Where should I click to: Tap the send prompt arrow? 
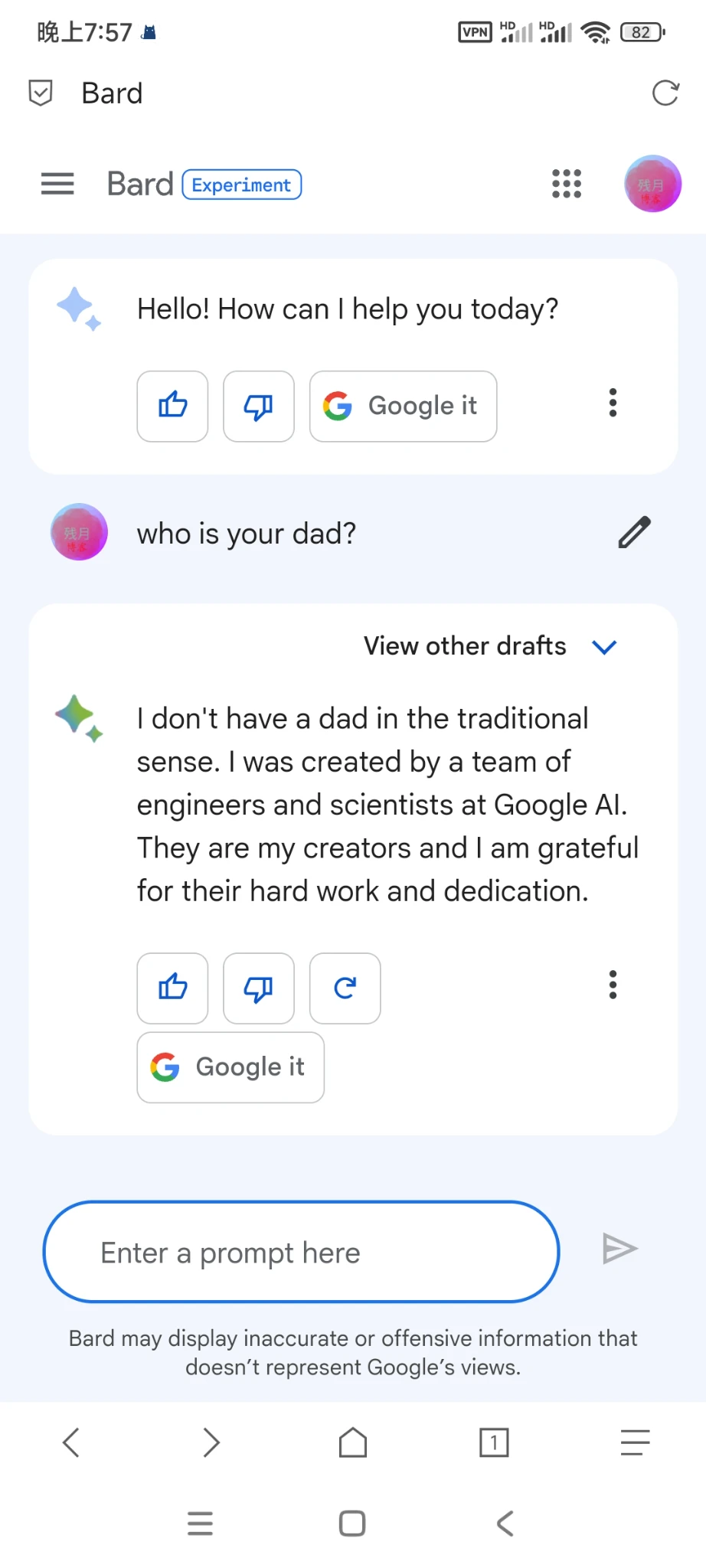[x=619, y=1249]
